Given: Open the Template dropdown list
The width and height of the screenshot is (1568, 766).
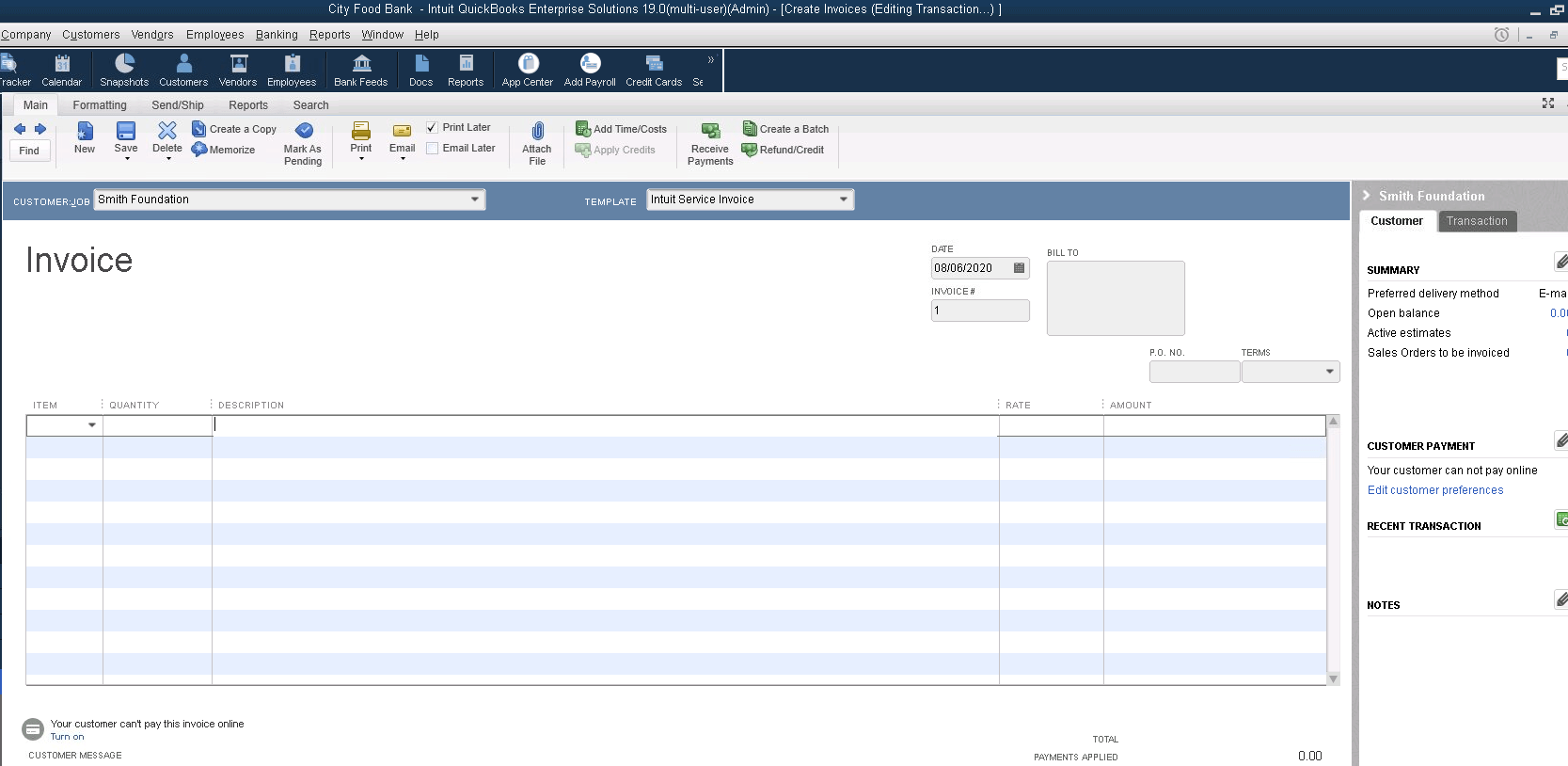Looking at the screenshot, I should [x=844, y=199].
